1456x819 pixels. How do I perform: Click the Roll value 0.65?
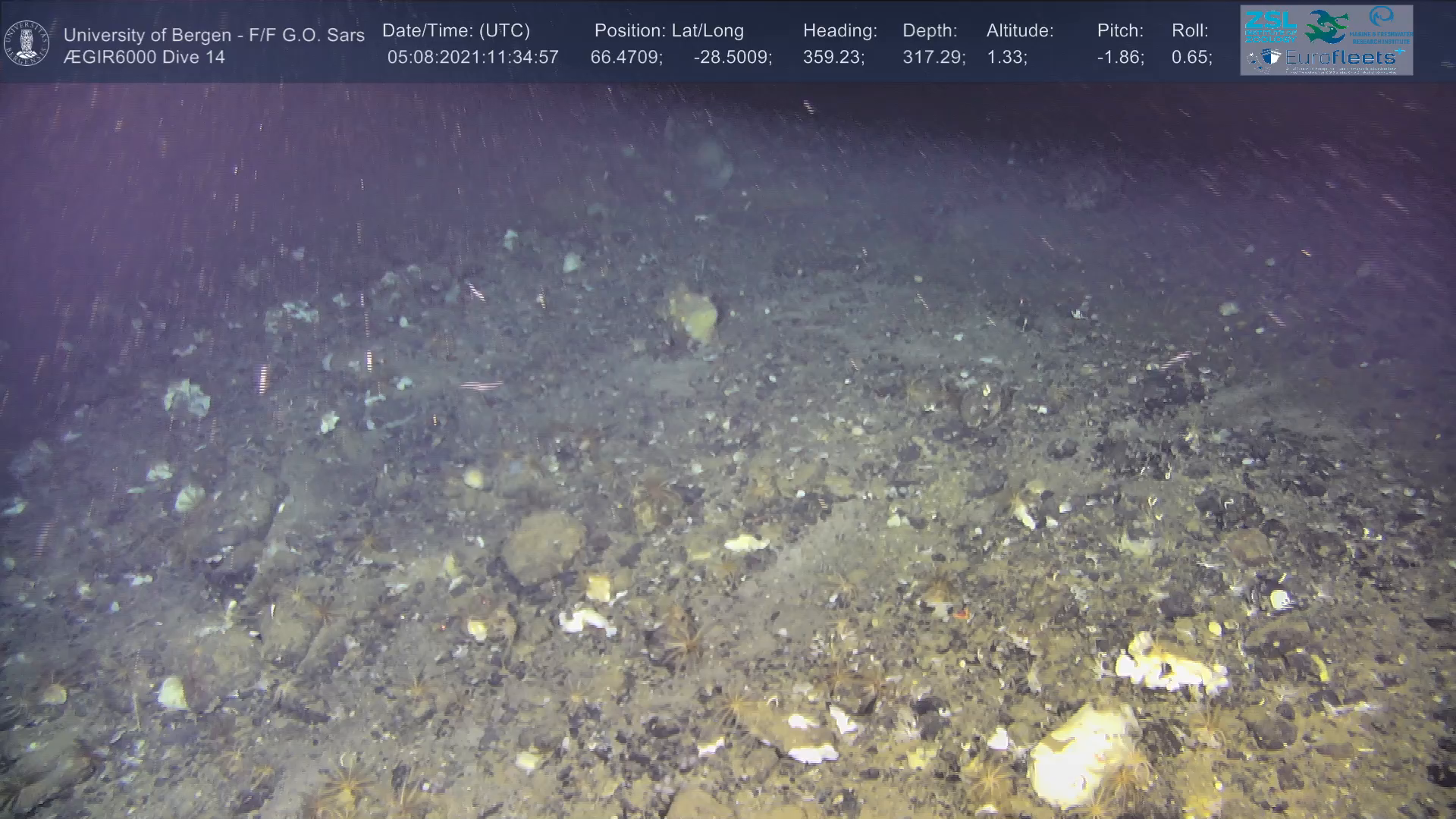[1191, 58]
